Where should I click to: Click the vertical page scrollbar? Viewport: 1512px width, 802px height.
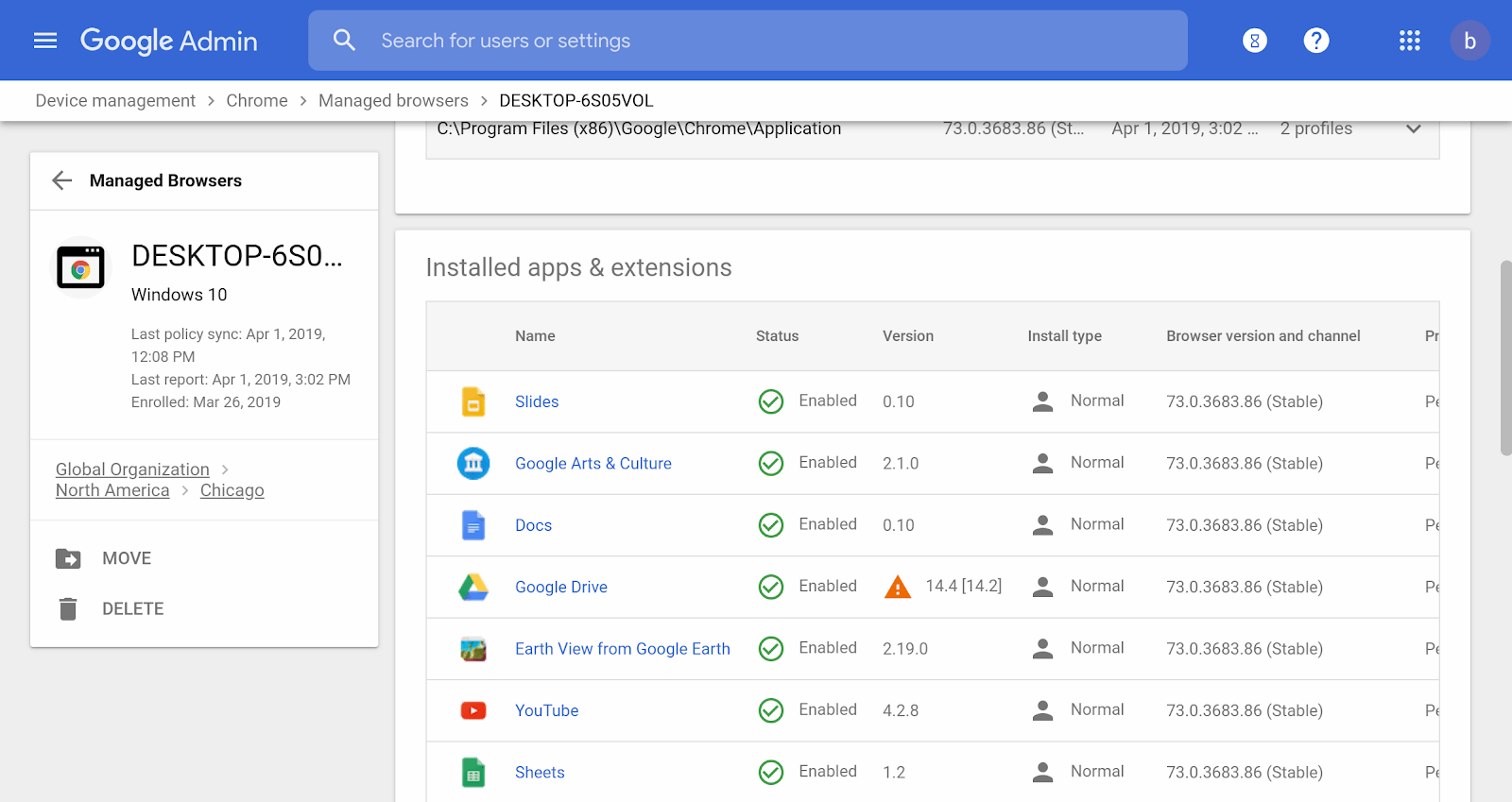point(1504,359)
